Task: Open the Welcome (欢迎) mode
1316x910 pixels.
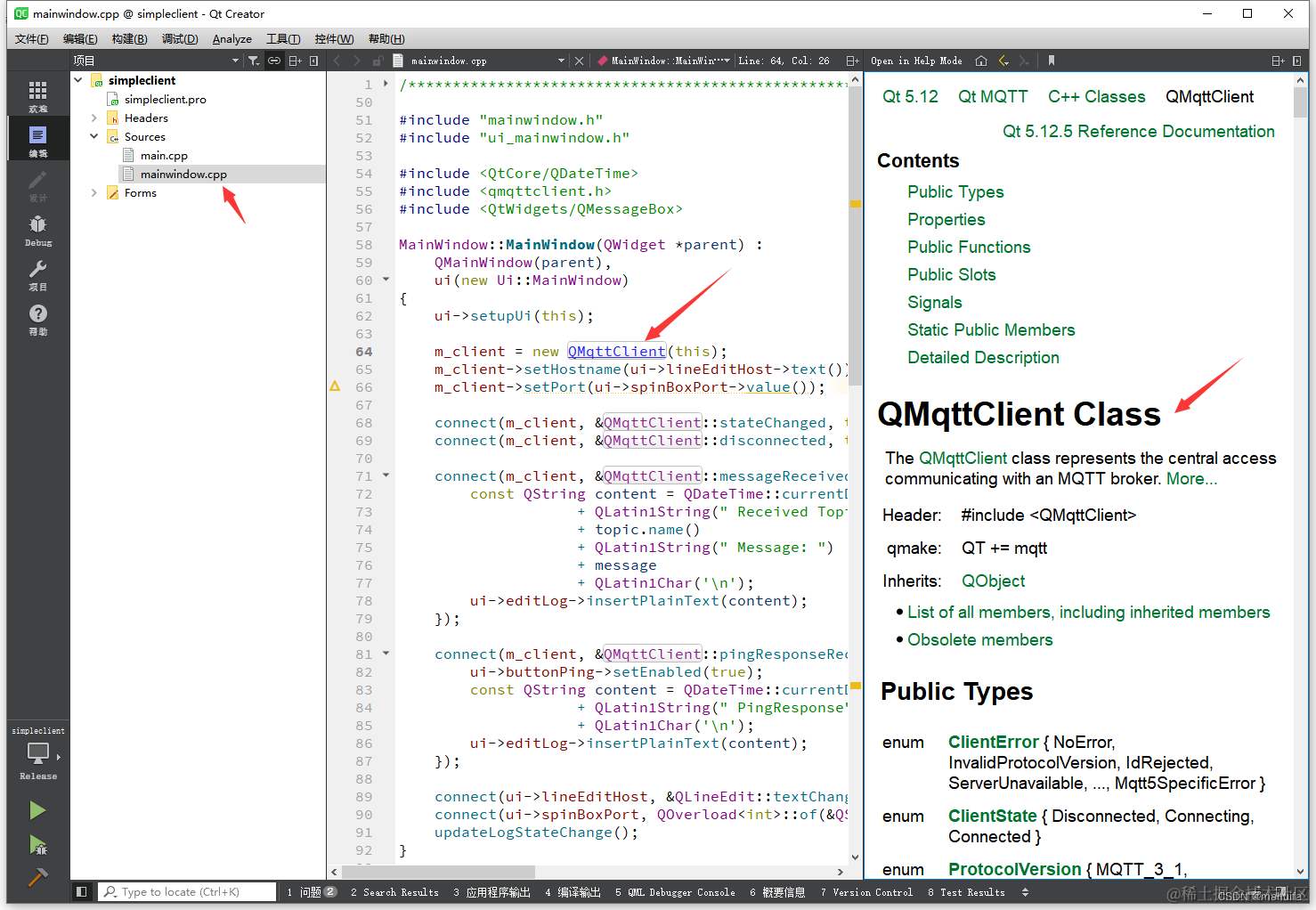Action: pos(37,94)
